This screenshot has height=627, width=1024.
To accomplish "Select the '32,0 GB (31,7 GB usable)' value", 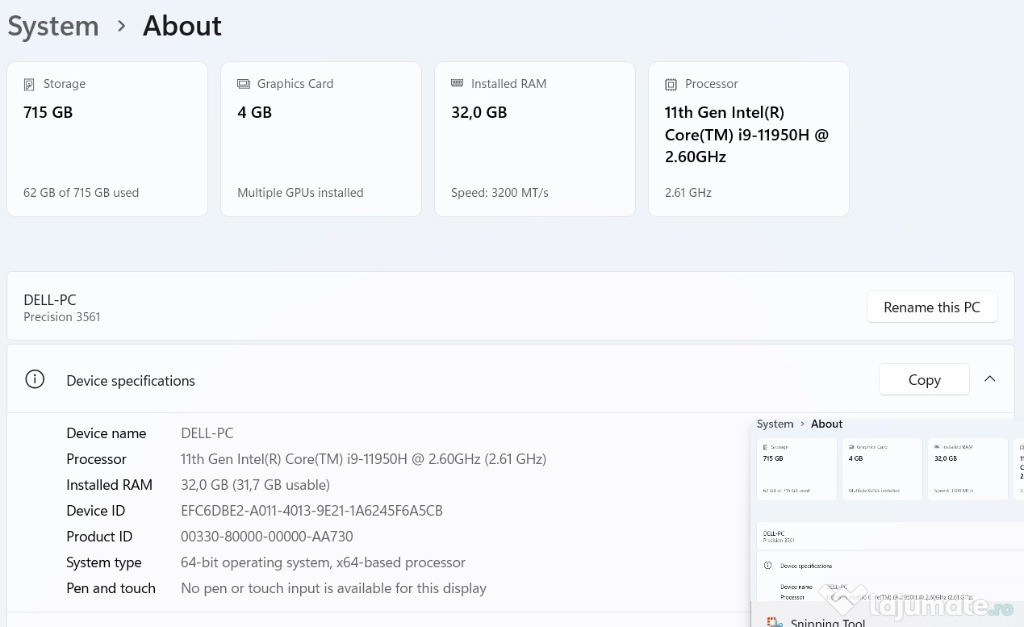I will (x=255, y=485).
